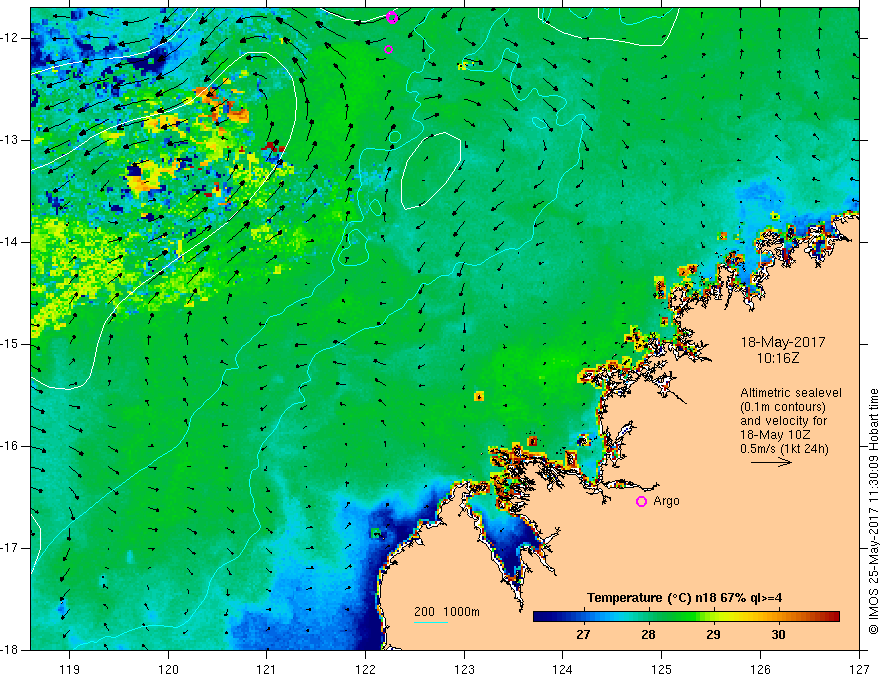880x680 pixels.
Task: Click the small magenta Argo float marker near -12
Action: click(388, 49)
